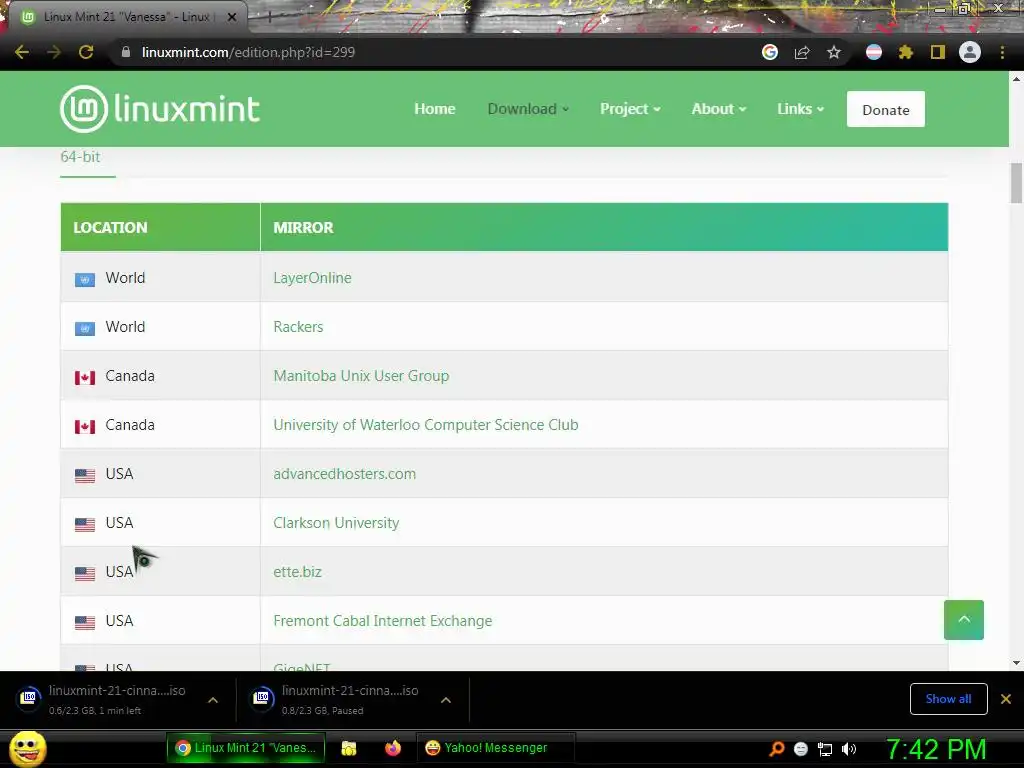Share this page via share icon
The height and width of the screenshot is (768, 1024).
(x=802, y=52)
